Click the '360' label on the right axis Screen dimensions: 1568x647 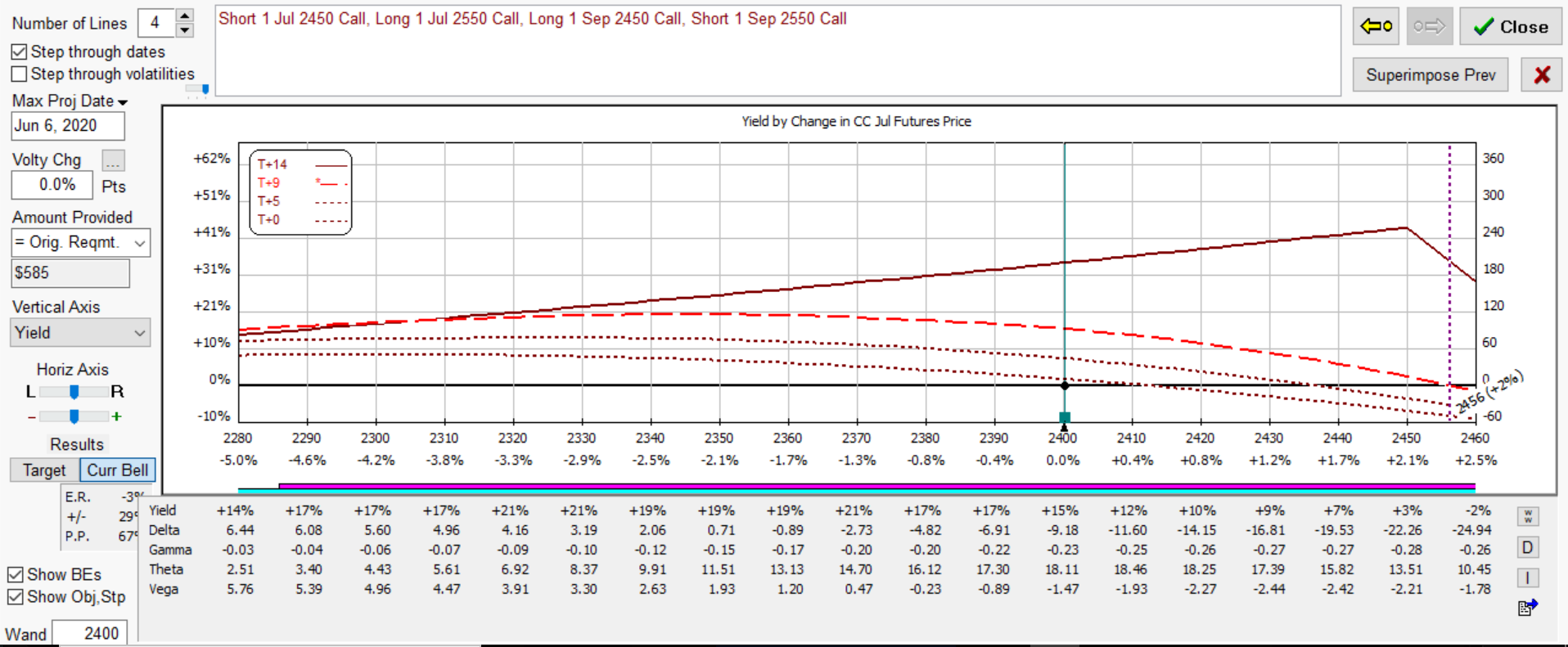click(1494, 159)
